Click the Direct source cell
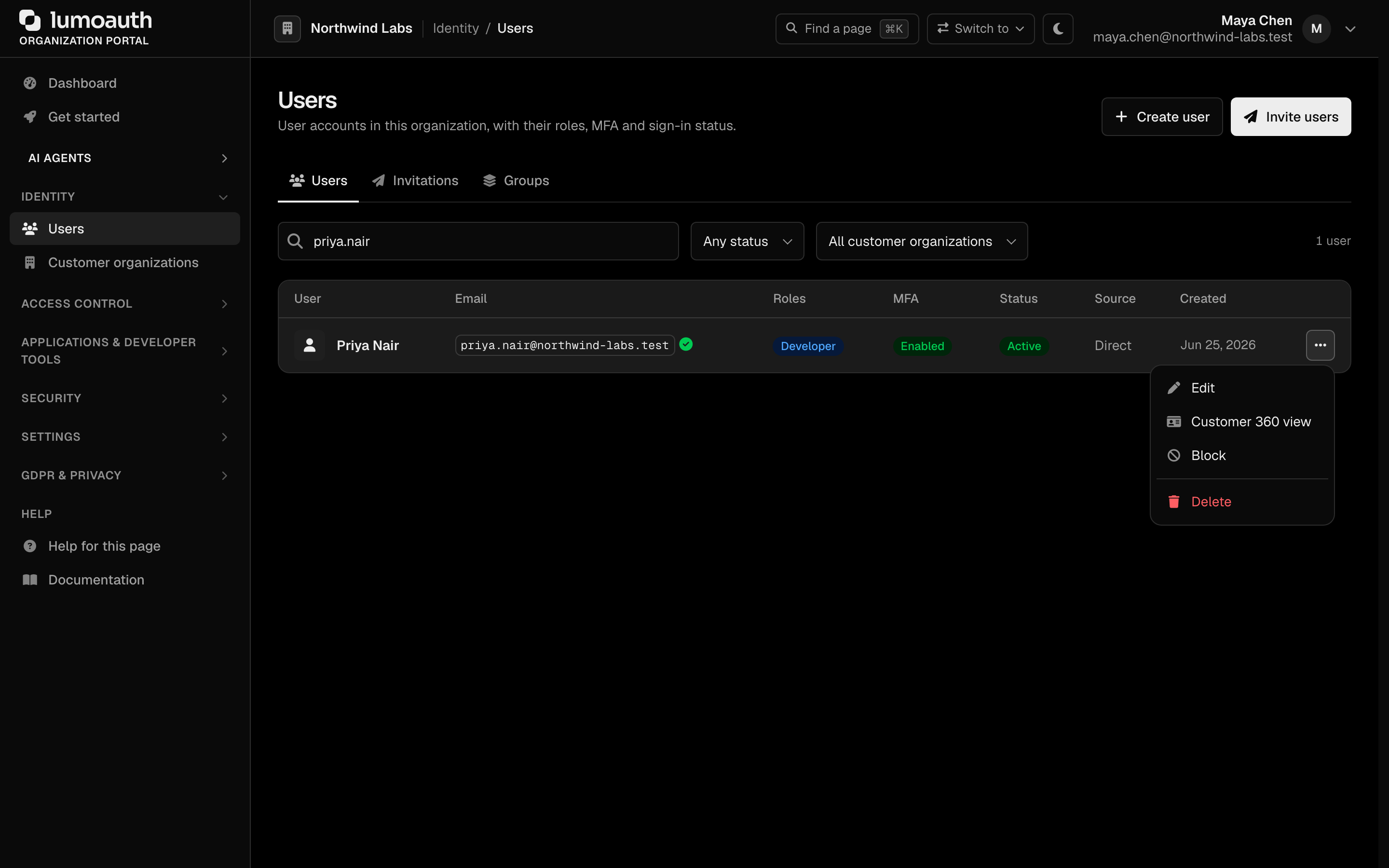 pos(1112,346)
